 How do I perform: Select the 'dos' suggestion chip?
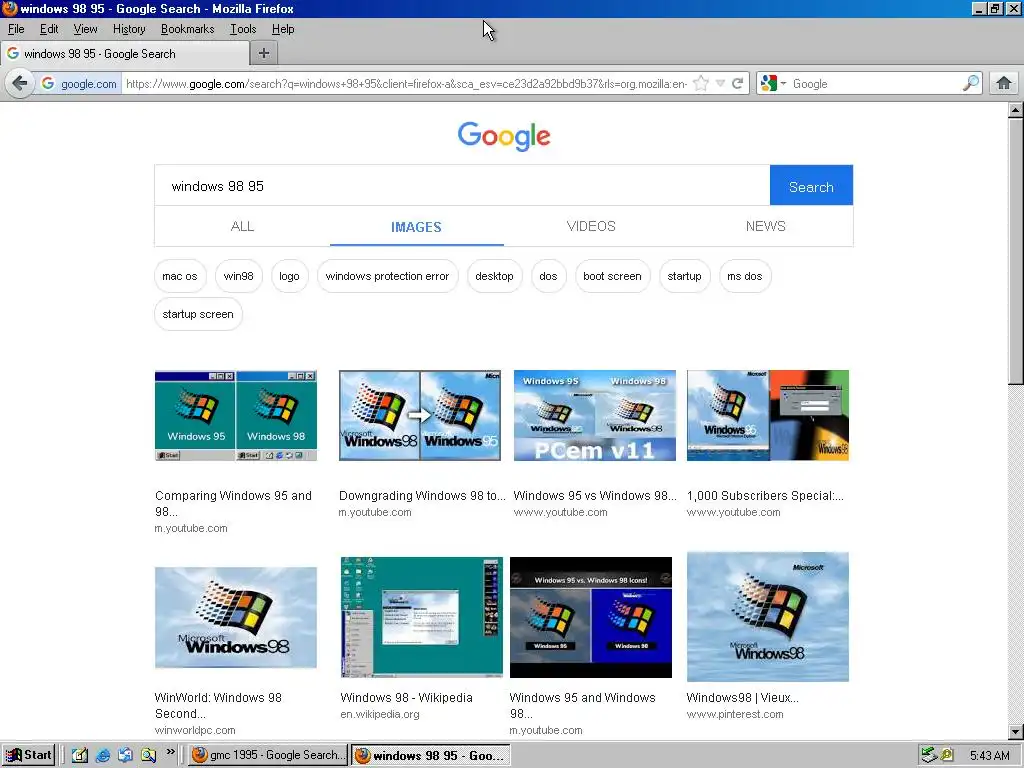coord(549,276)
